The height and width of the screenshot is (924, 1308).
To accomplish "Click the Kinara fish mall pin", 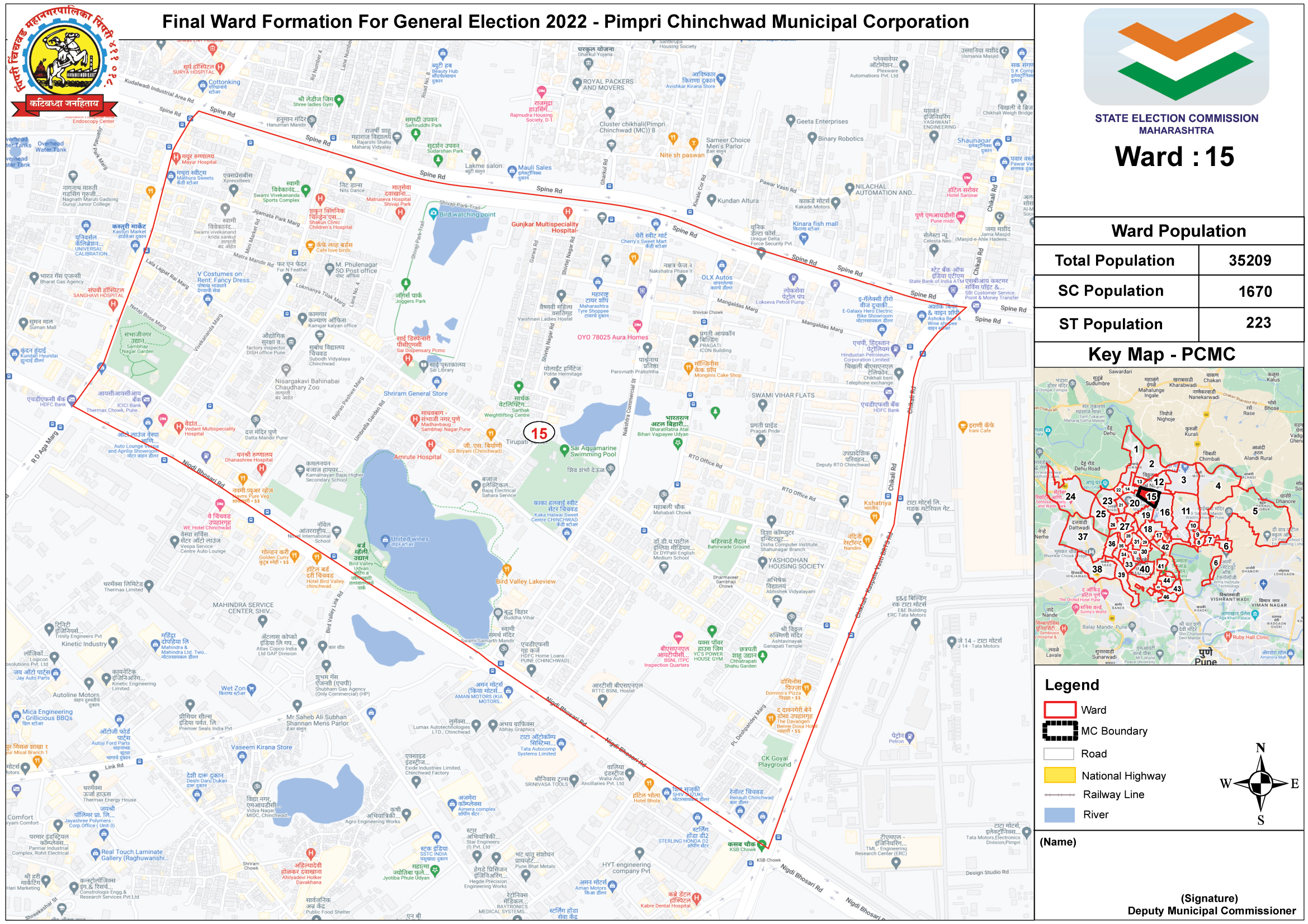I will pos(804,238).
